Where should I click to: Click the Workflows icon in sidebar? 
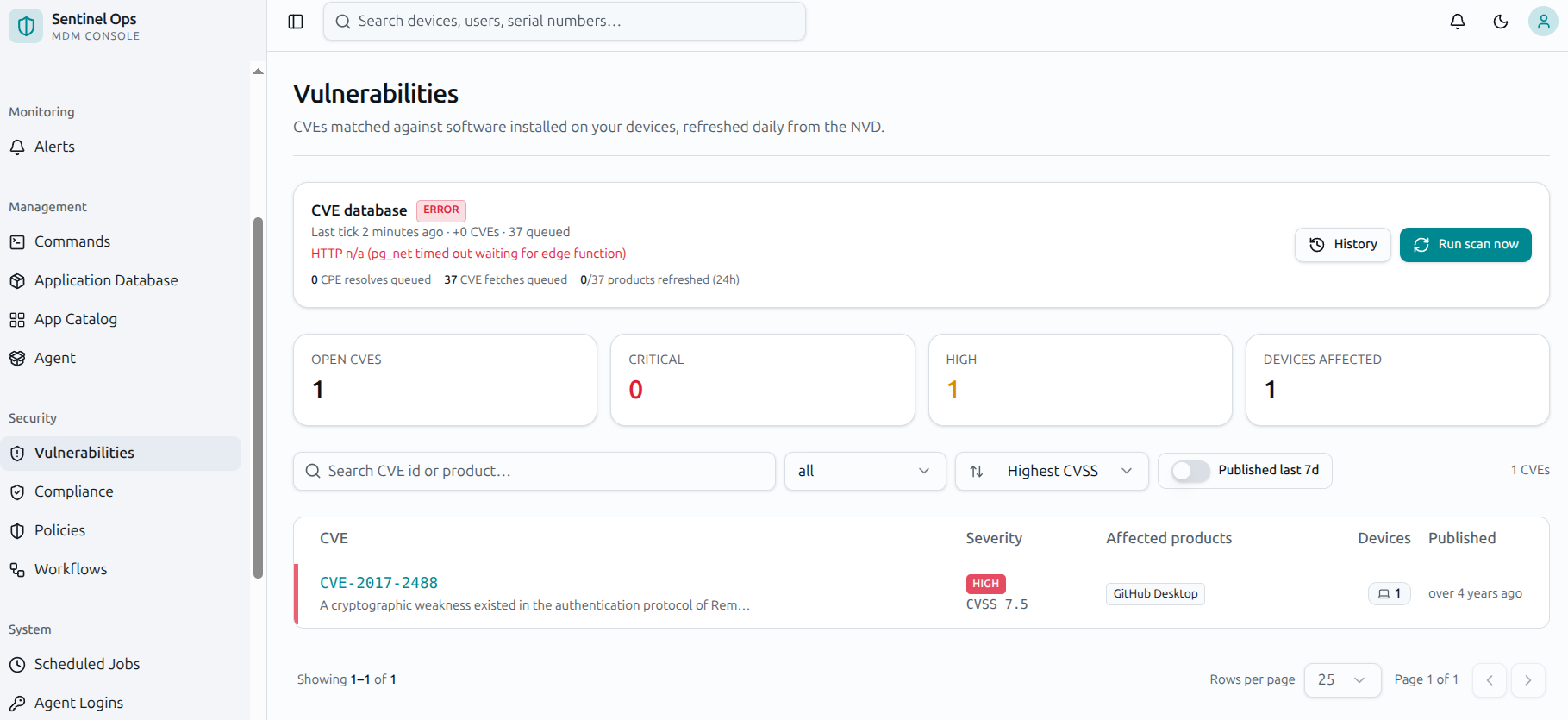coord(17,570)
